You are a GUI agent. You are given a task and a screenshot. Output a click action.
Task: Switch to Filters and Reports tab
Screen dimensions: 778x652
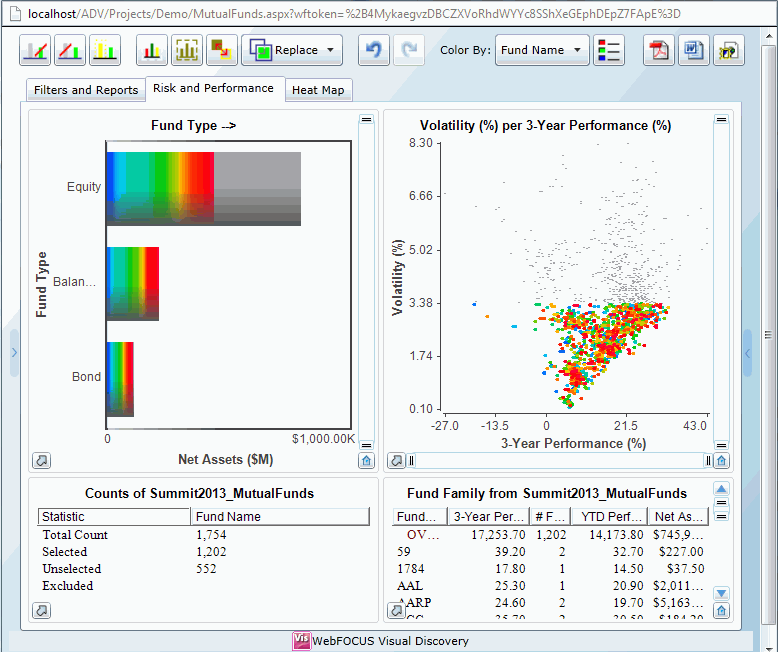coord(86,90)
